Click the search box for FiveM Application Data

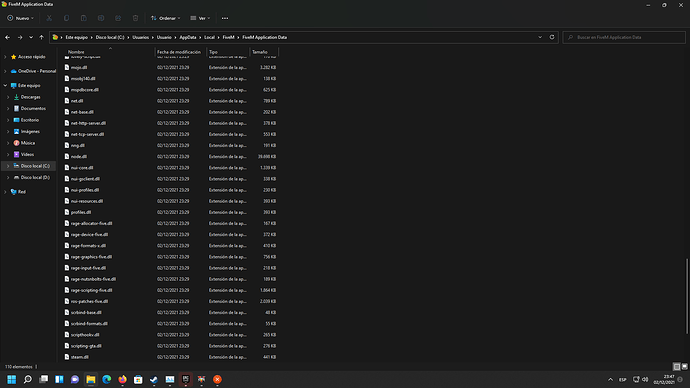(x=624, y=37)
